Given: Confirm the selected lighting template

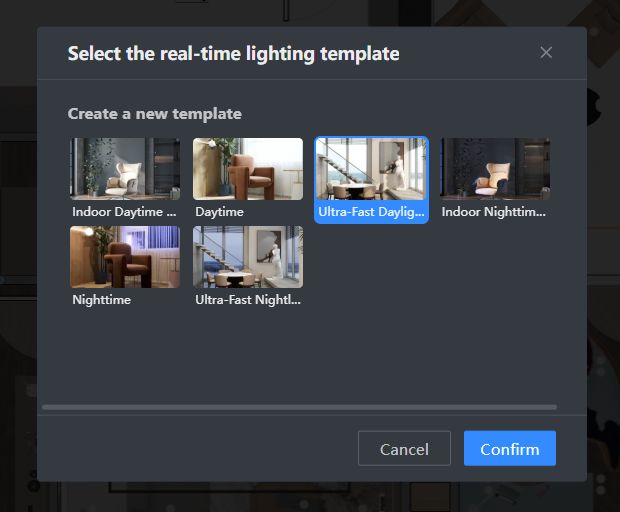Looking at the screenshot, I should click(x=509, y=449).
